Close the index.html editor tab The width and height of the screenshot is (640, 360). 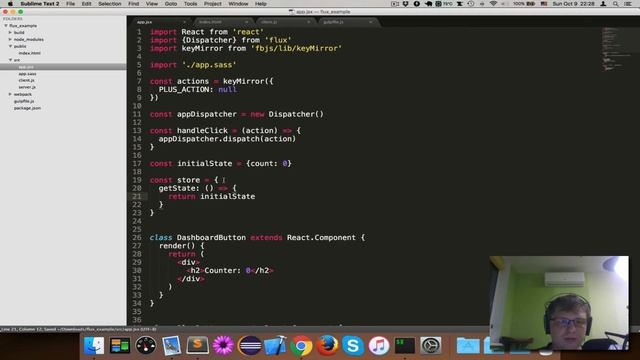point(247,22)
